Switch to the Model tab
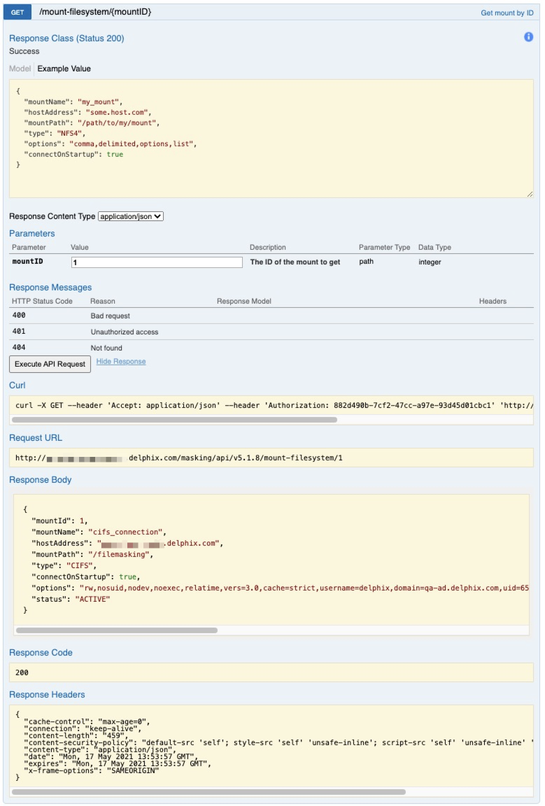The height and width of the screenshot is (806, 545). (x=20, y=68)
